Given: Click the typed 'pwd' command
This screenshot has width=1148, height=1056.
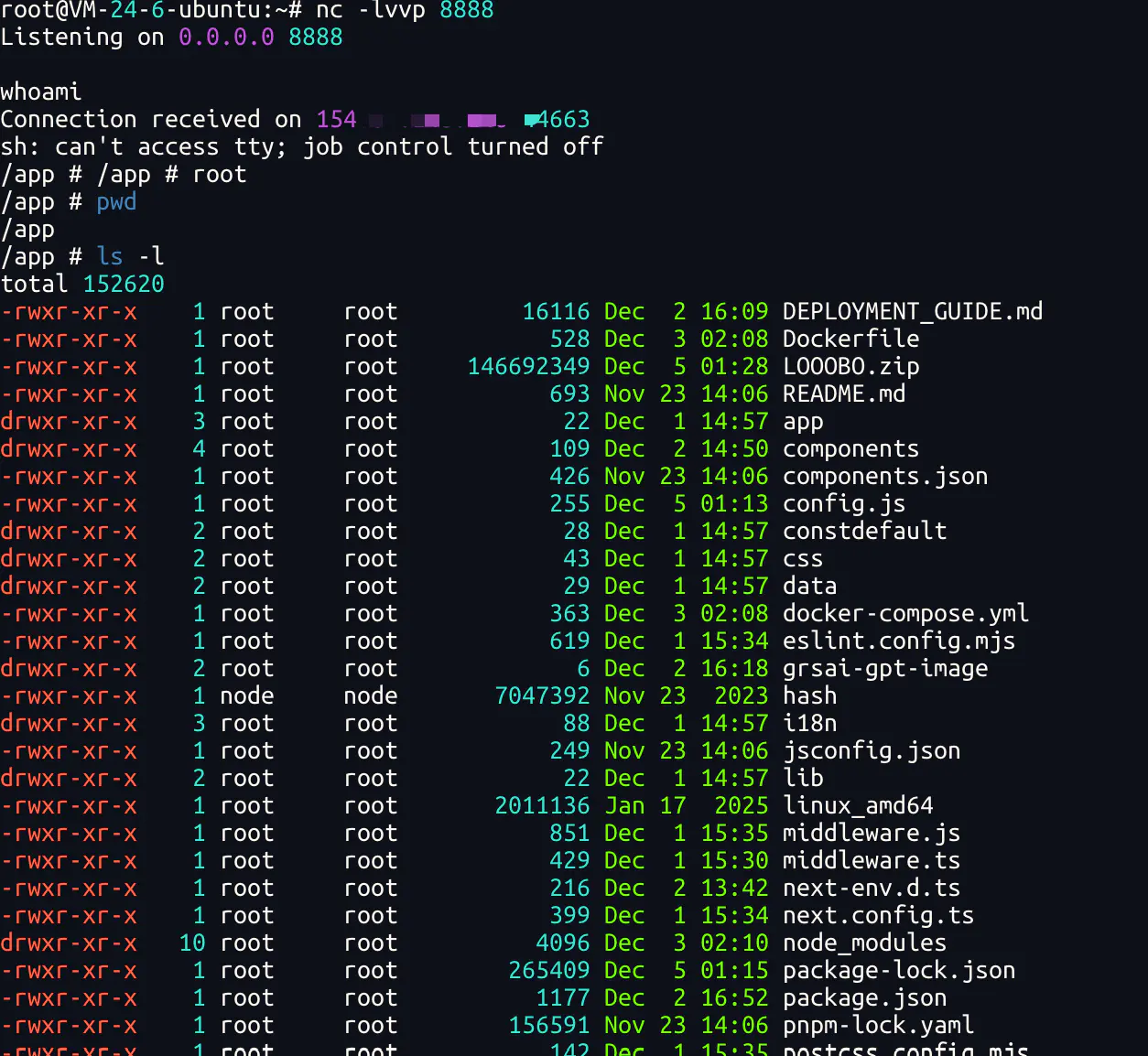Looking at the screenshot, I should [x=116, y=202].
